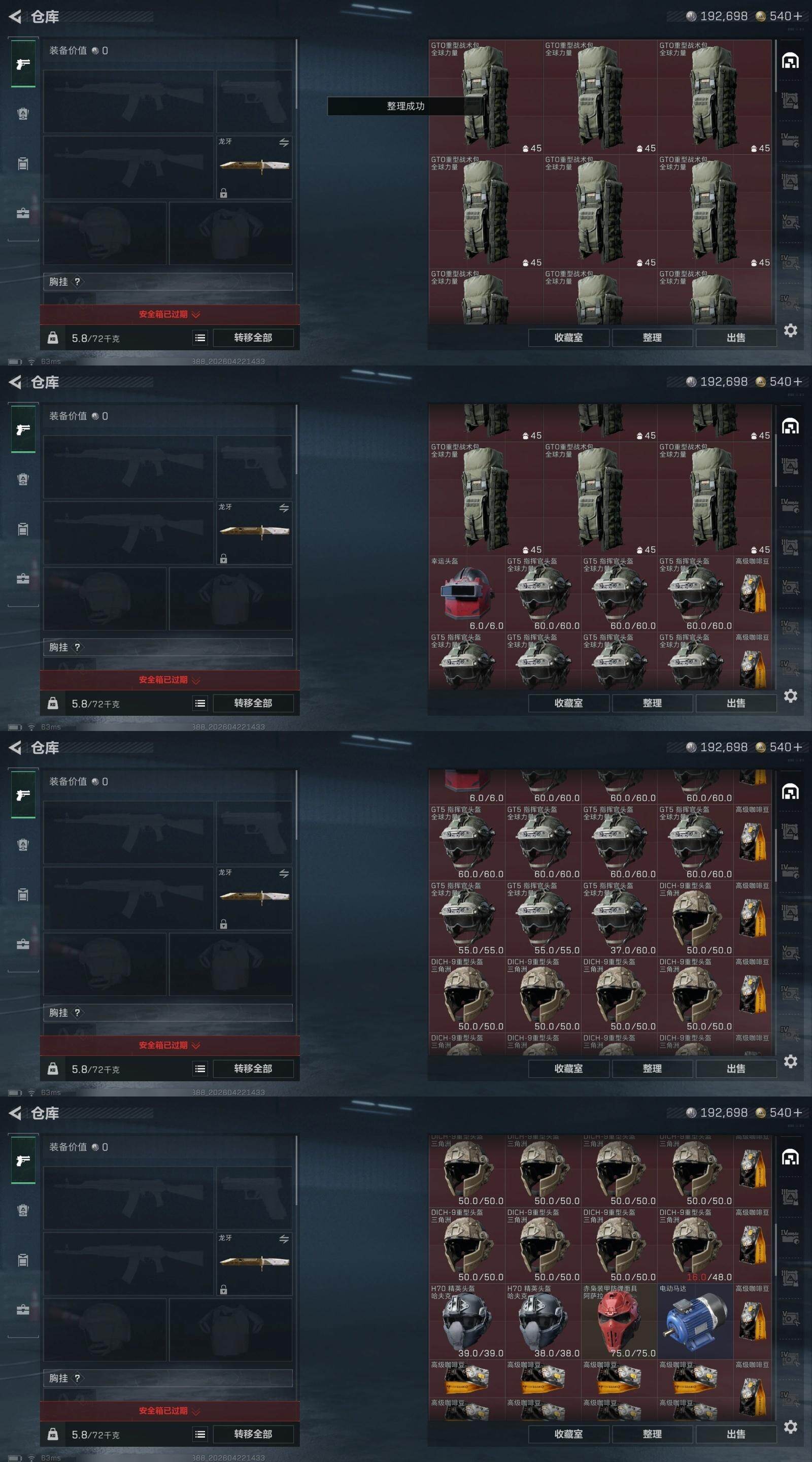Click 整理 button beneath the 电动马达 grid
The image size is (812, 1462).
(x=652, y=1434)
